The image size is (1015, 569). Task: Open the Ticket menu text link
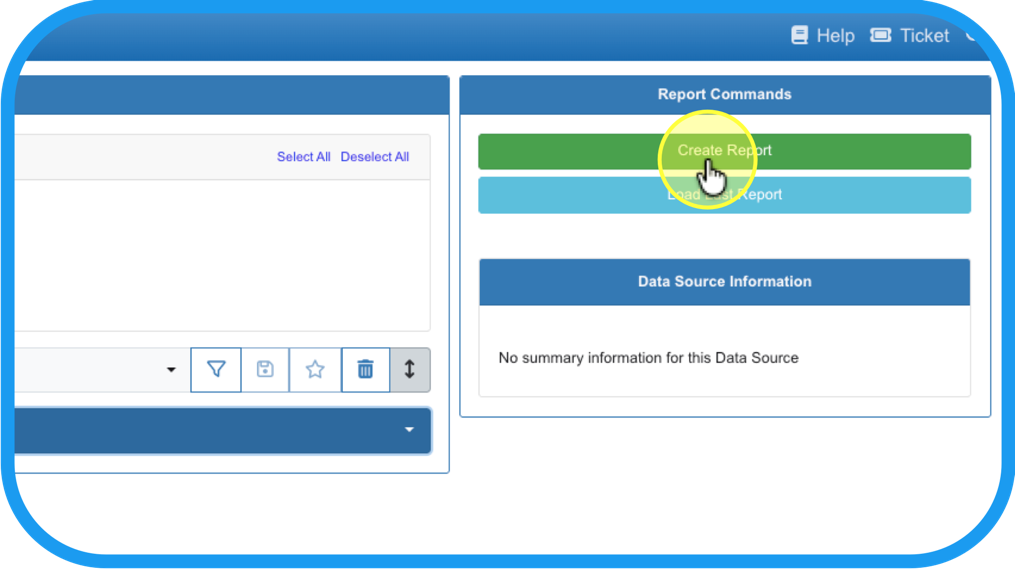coord(924,35)
